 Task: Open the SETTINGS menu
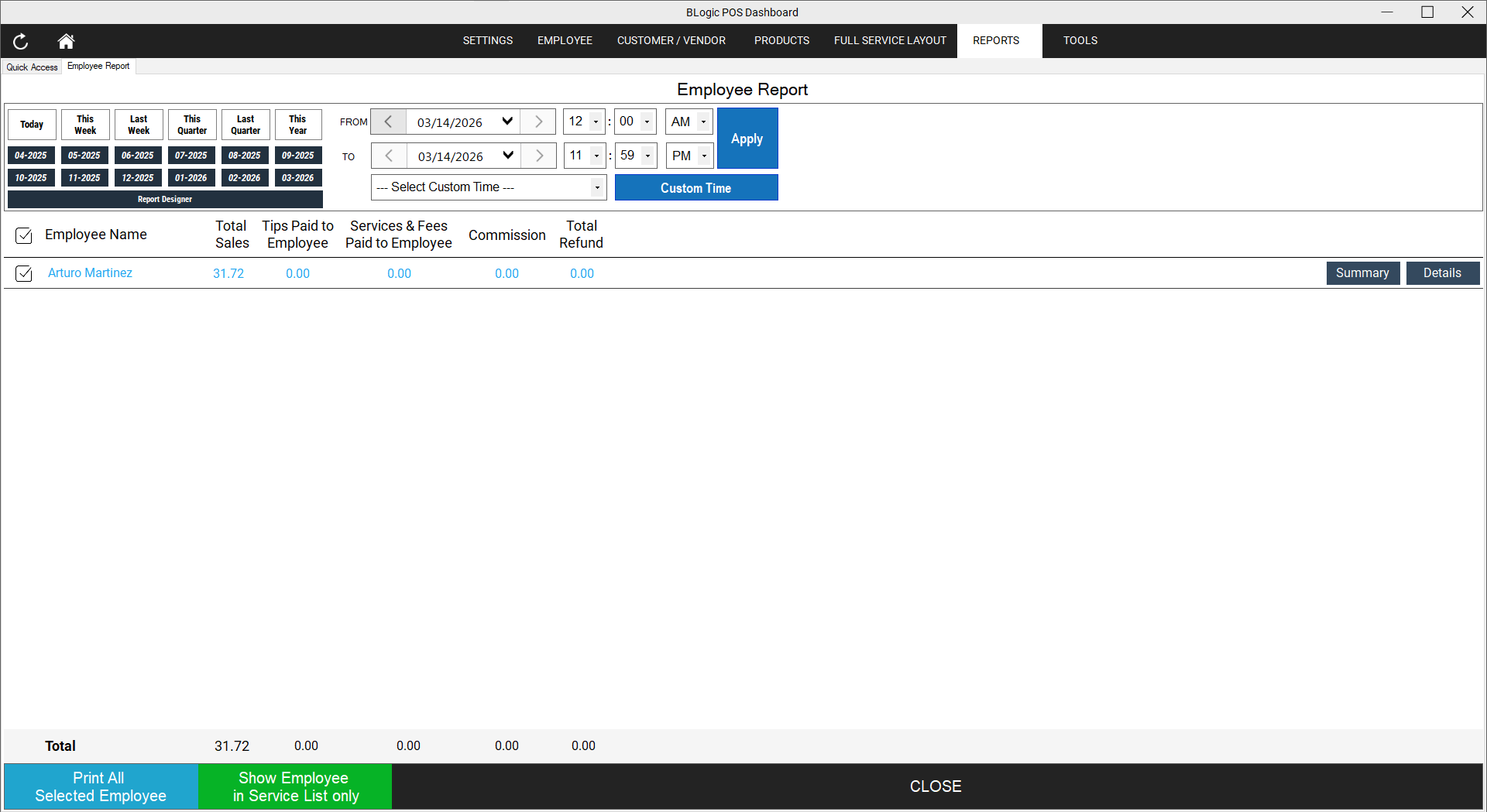click(488, 40)
